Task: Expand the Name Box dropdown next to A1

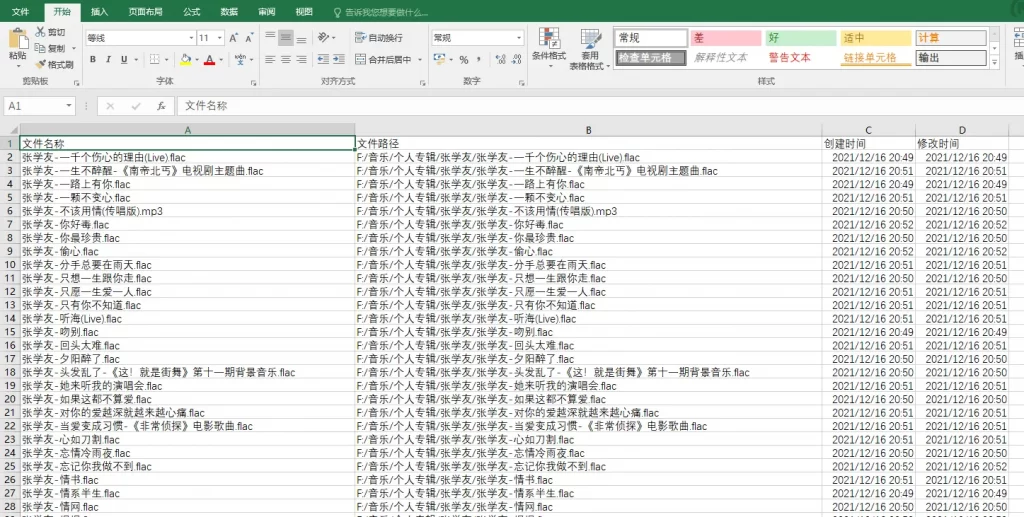Action: tap(69, 106)
